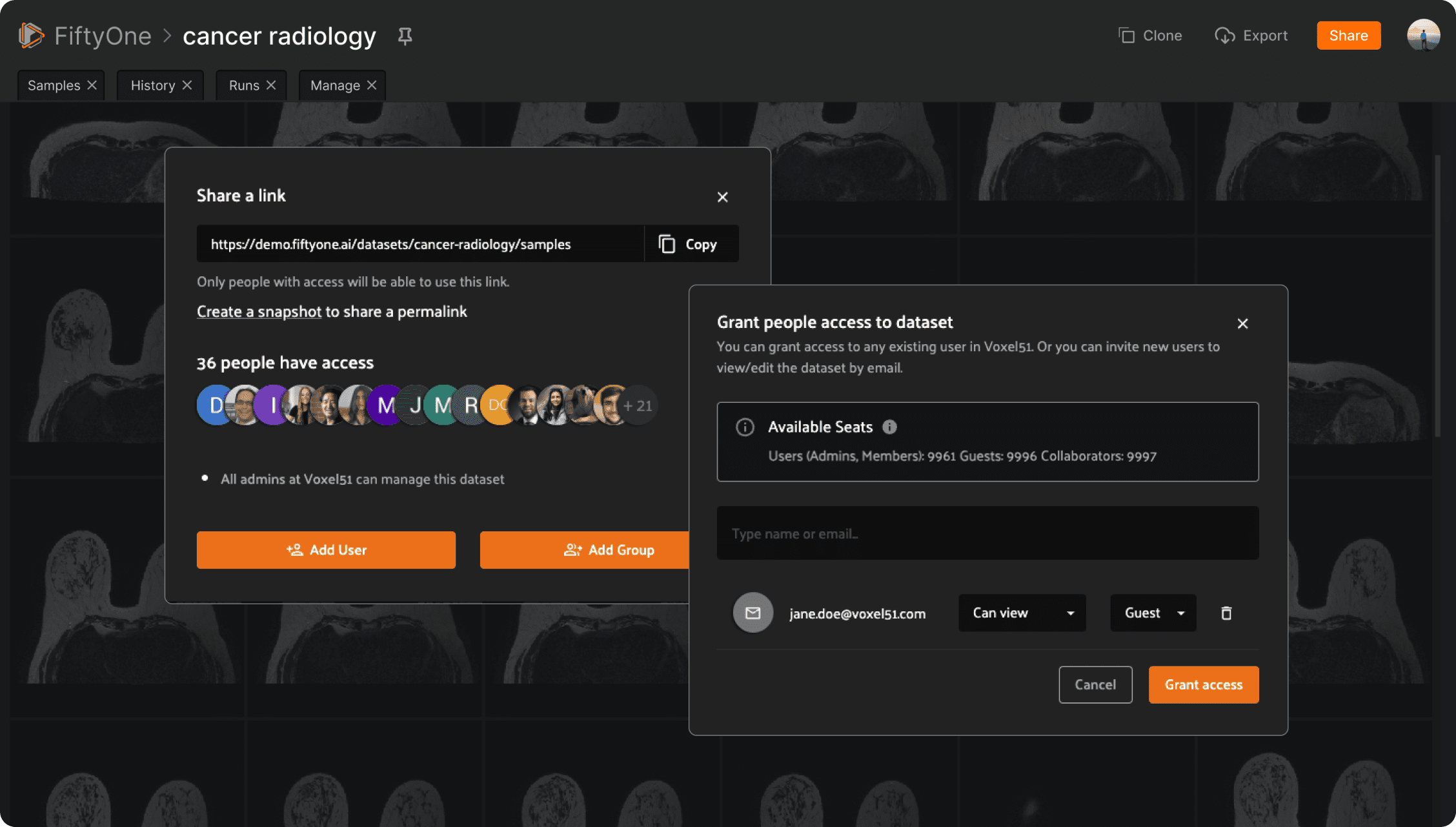The width and height of the screenshot is (1456, 827).
Task: Switch to the History tab
Action: tap(153, 85)
